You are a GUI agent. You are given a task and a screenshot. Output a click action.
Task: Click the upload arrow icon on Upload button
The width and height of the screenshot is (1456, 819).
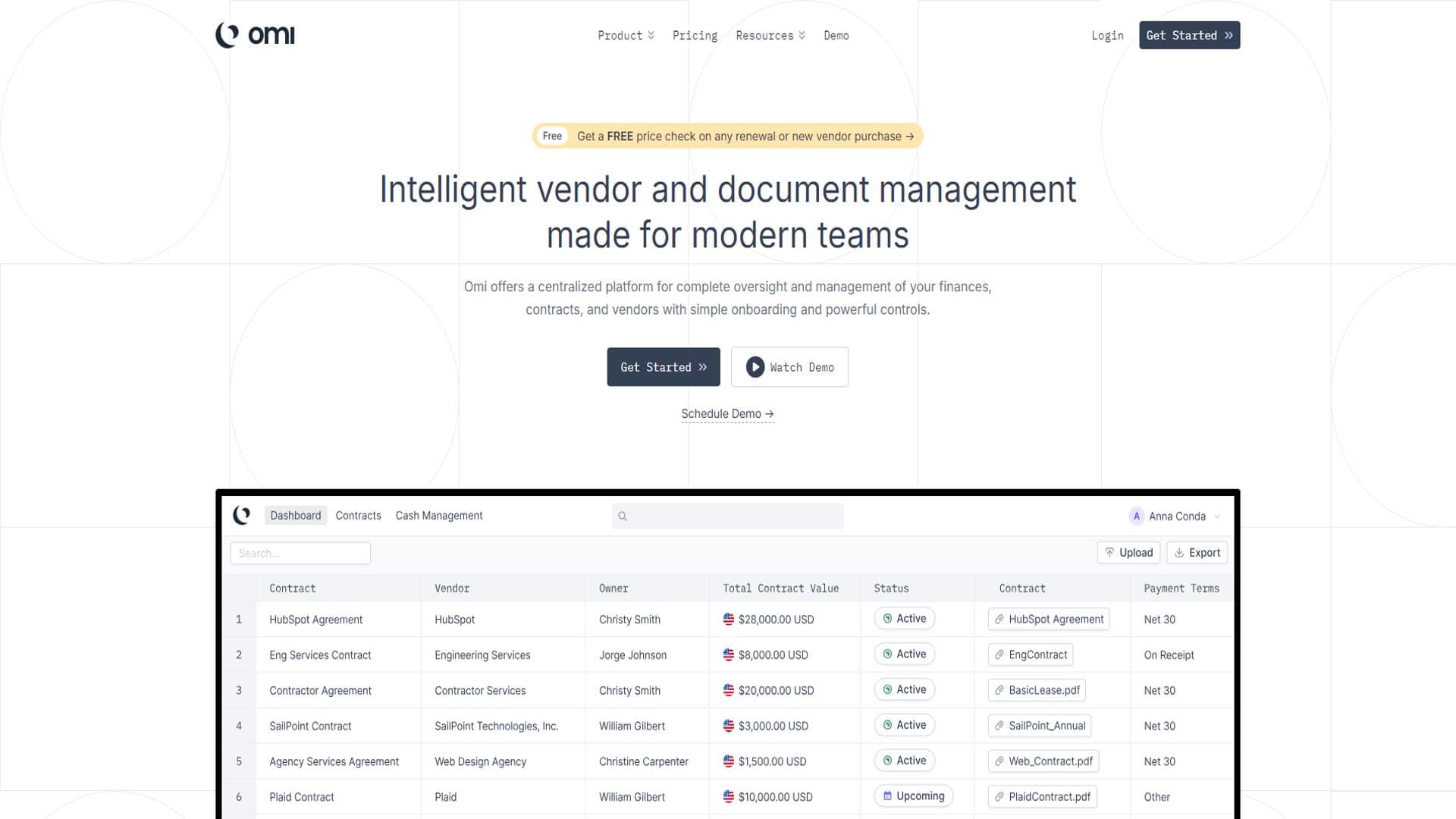coord(1109,553)
